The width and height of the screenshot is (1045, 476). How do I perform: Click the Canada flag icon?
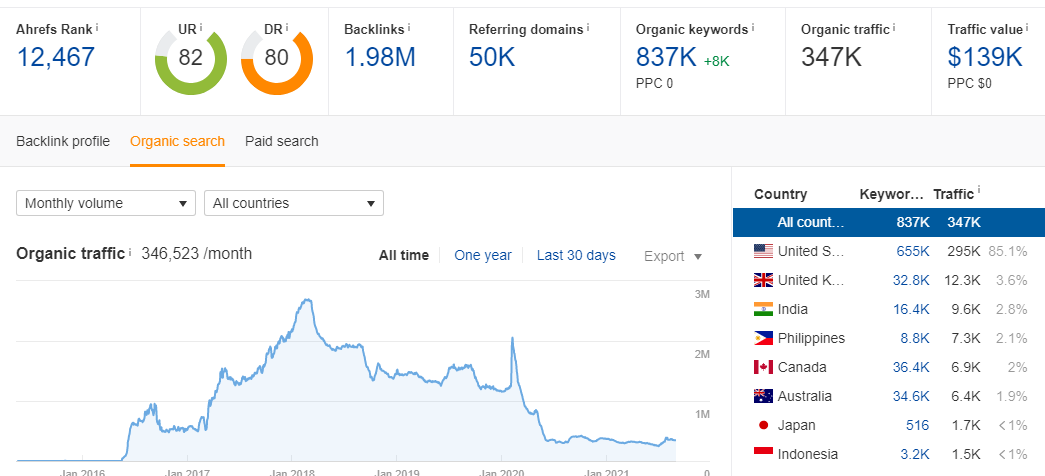click(x=763, y=367)
